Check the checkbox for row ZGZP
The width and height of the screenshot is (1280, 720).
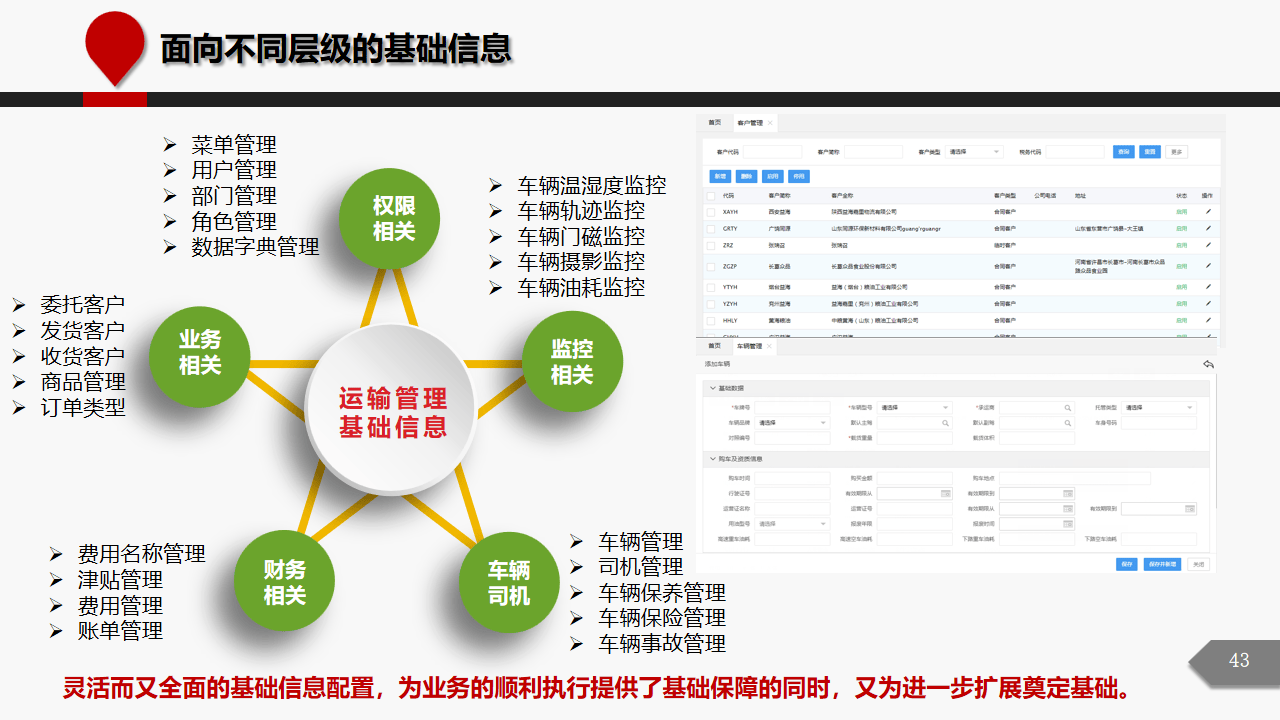(711, 267)
